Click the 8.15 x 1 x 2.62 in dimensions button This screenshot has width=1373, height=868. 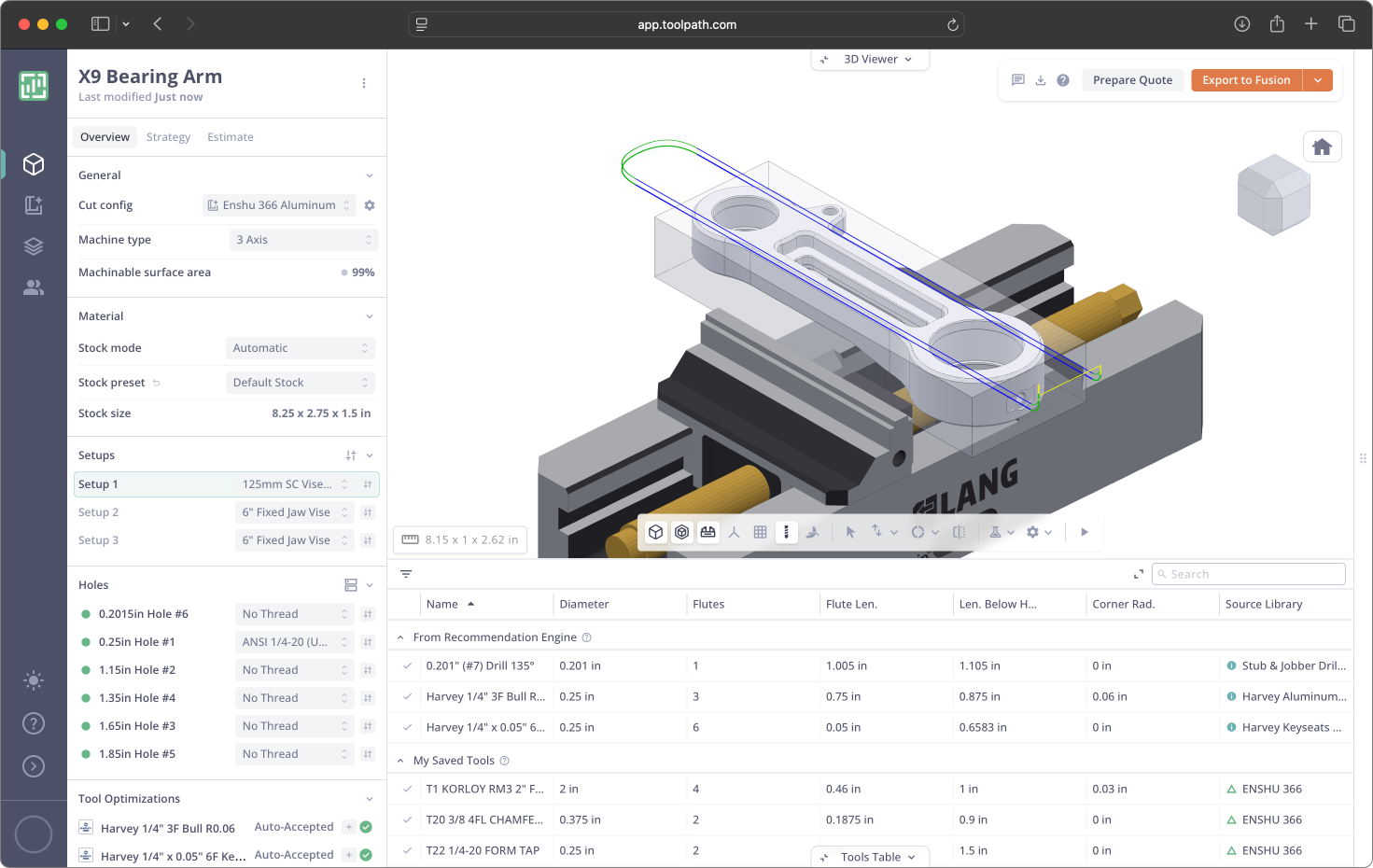pos(460,539)
